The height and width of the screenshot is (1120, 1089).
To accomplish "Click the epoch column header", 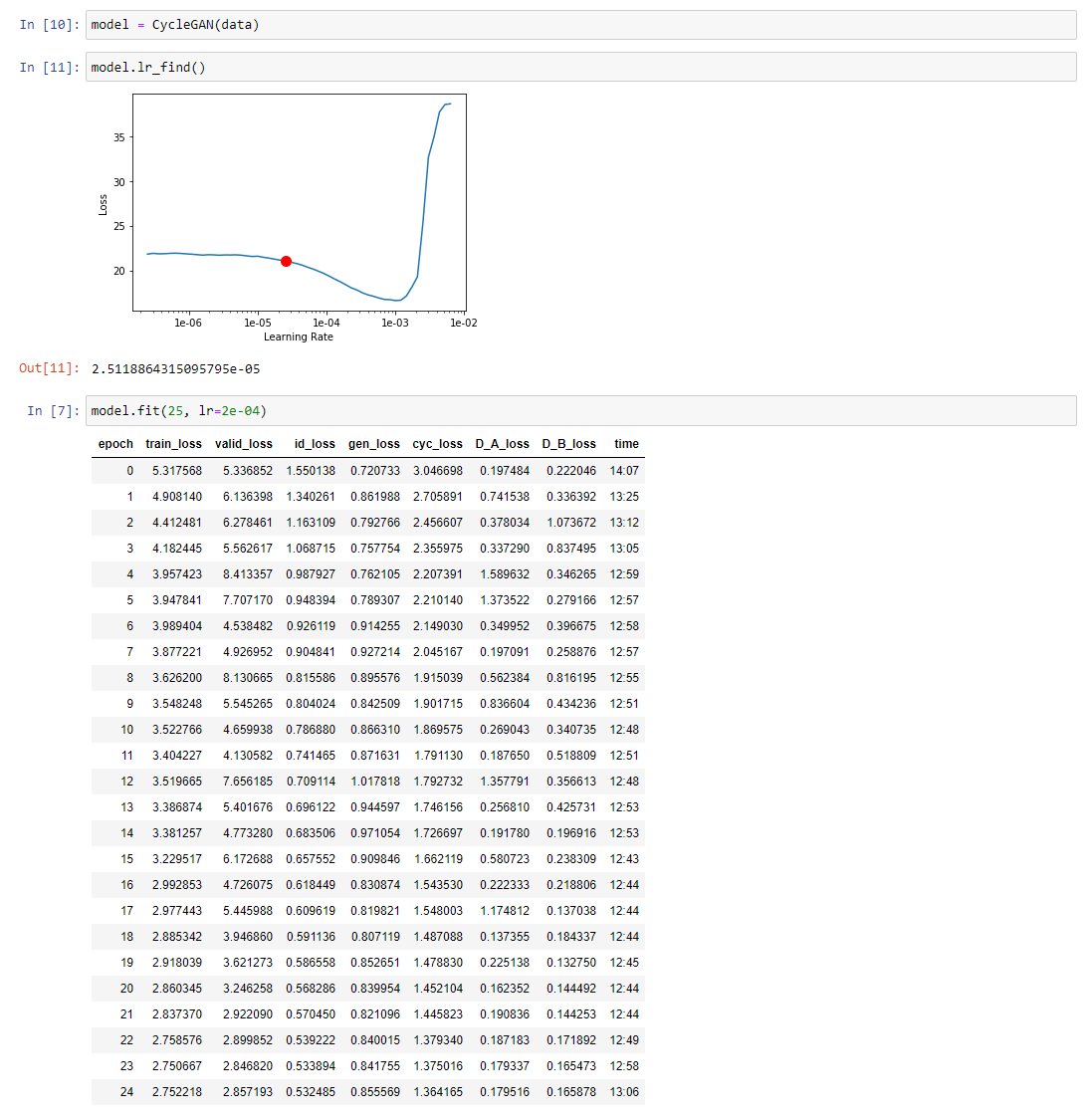I will (x=115, y=444).
